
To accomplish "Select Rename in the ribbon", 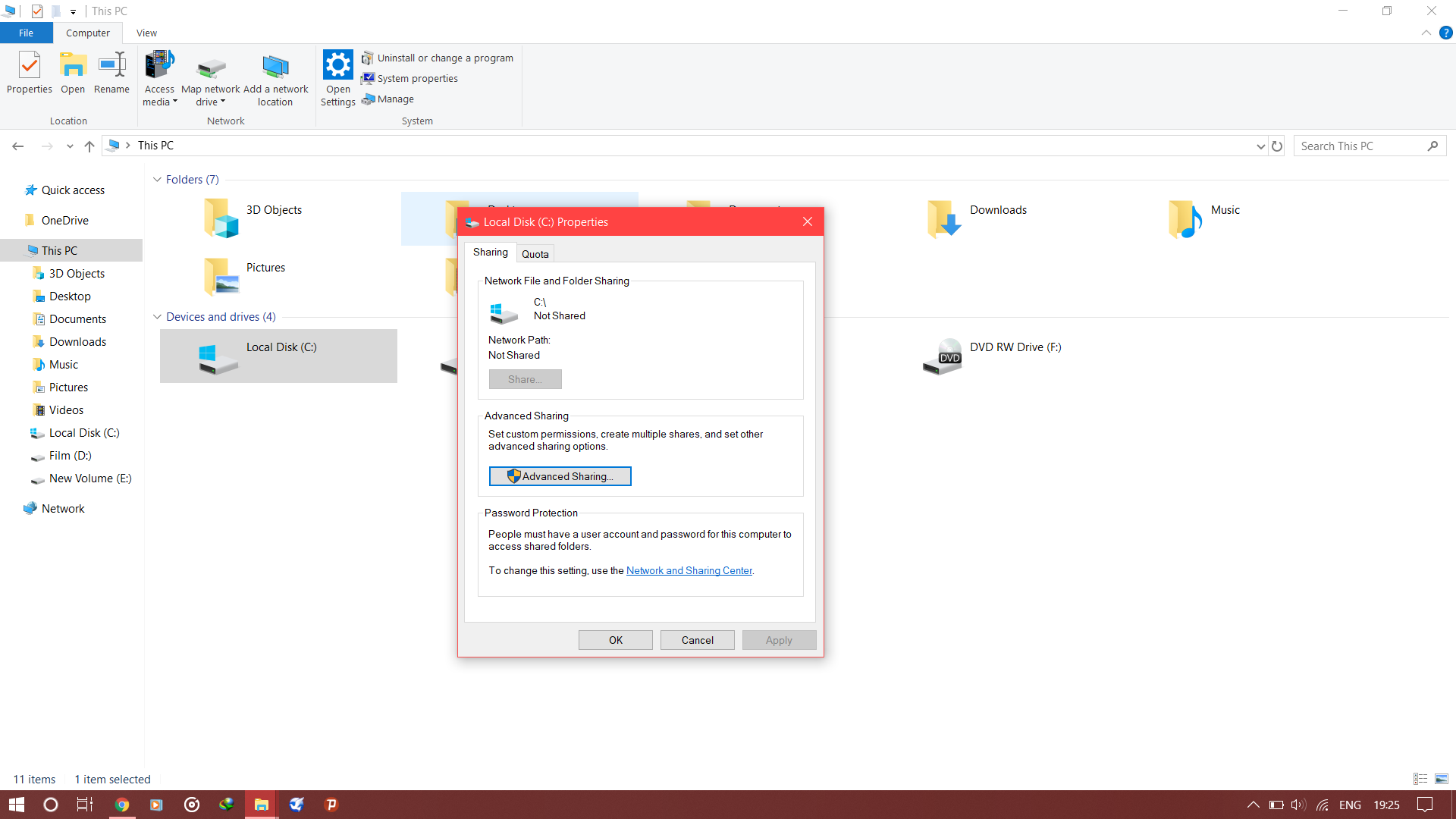I will tap(111, 73).
